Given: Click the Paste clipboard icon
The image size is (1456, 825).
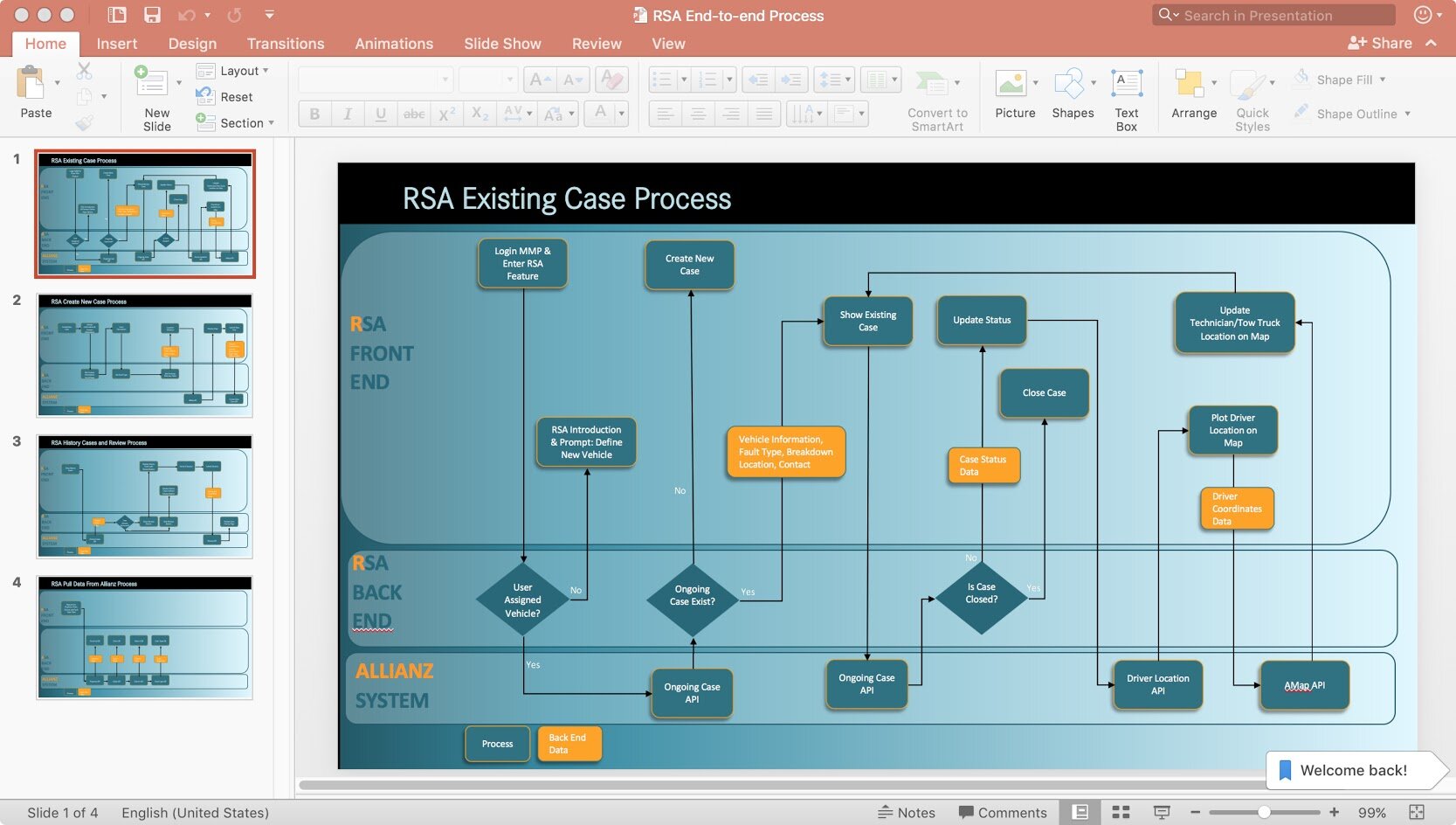Looking at the screenshot, I should point(31,83).
